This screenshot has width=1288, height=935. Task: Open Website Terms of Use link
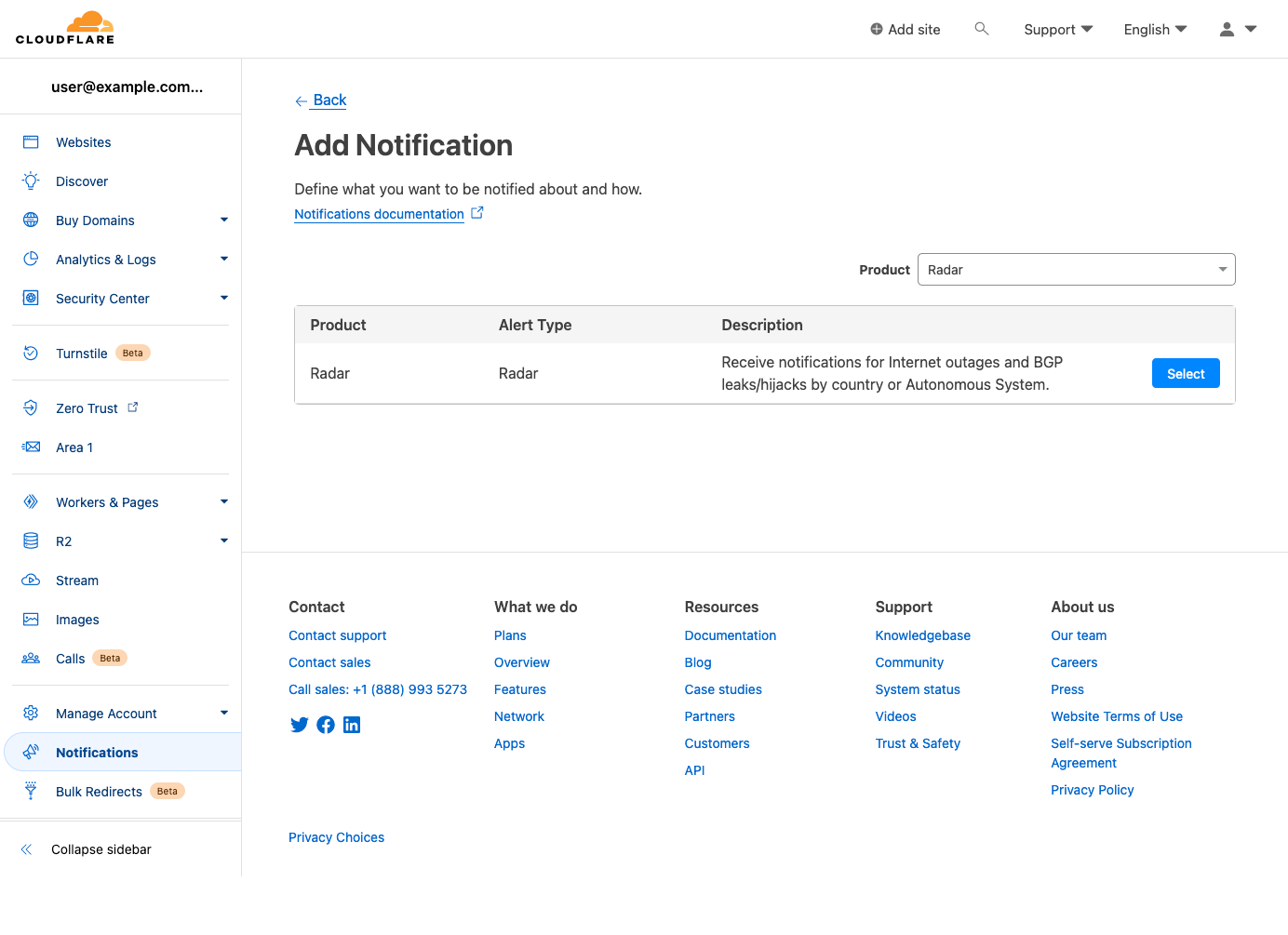[x=1117, y=716]
